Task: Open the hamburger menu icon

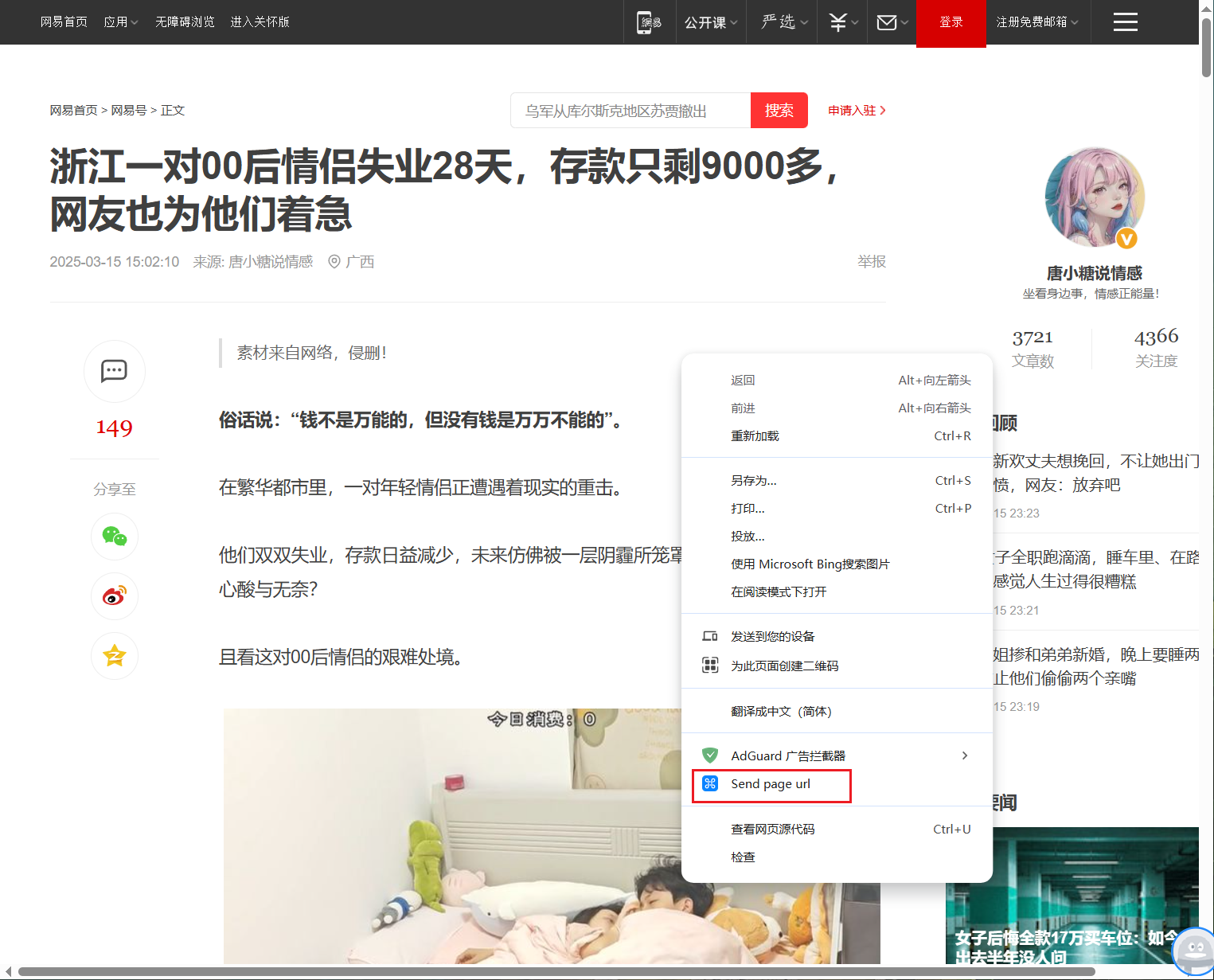Action: [x=1125, y=22]
